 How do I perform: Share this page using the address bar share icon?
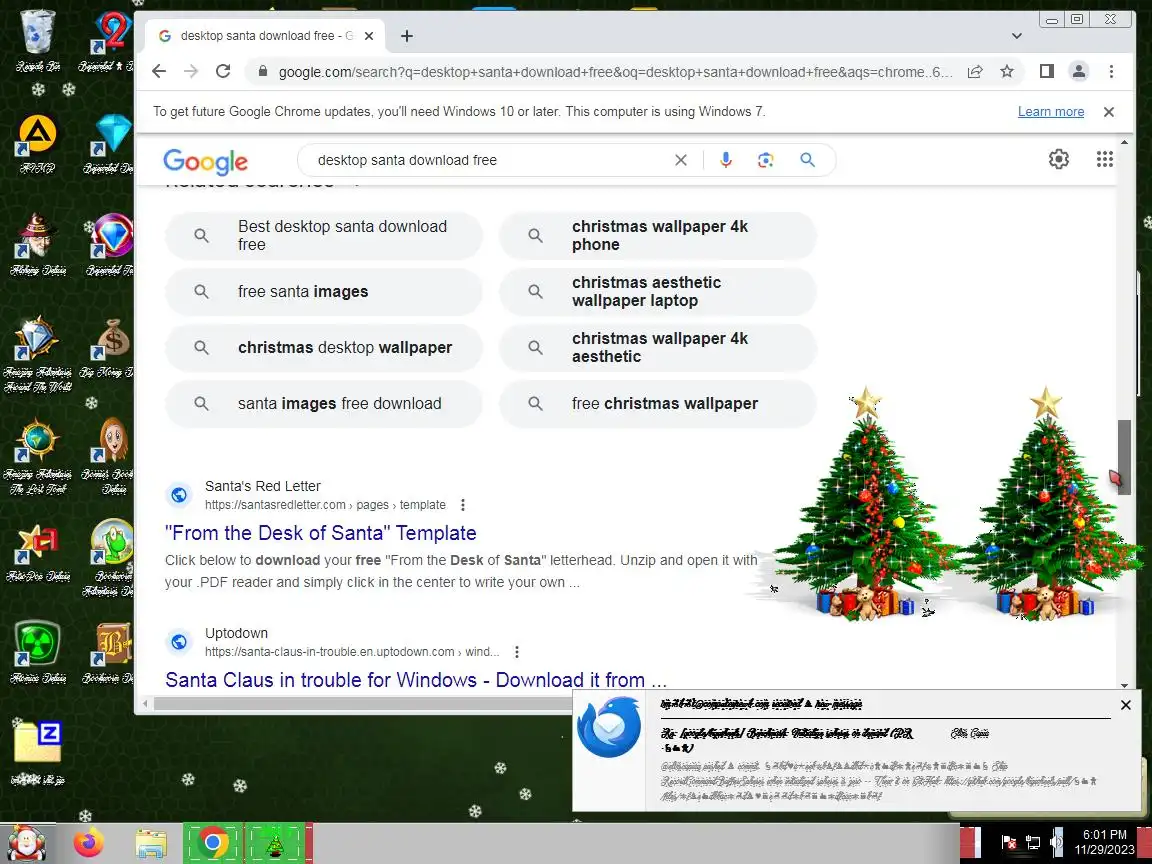pos(975,71)
